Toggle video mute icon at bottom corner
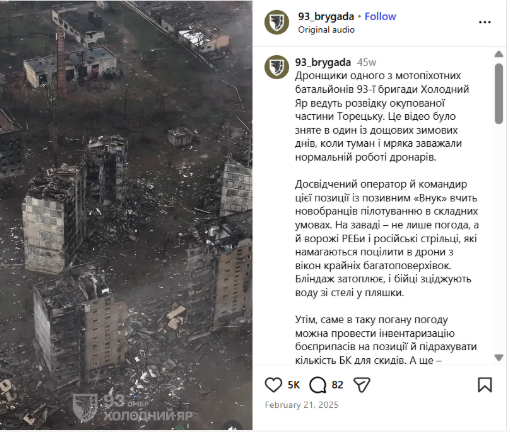Screen dimensions: 510x432 [x=232, y=426]
